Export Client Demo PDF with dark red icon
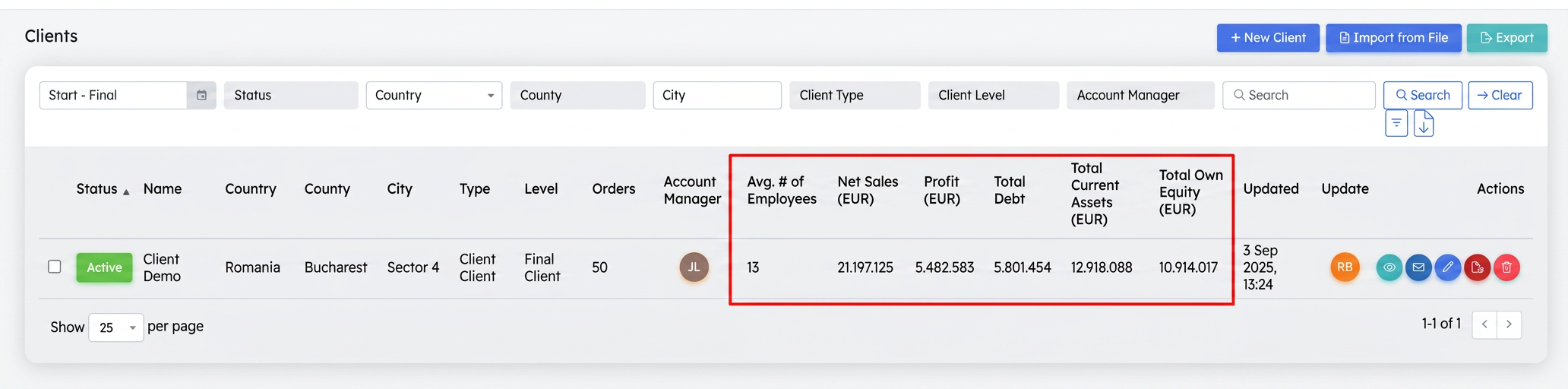 pyautogui.click(x=1477, y=267)
